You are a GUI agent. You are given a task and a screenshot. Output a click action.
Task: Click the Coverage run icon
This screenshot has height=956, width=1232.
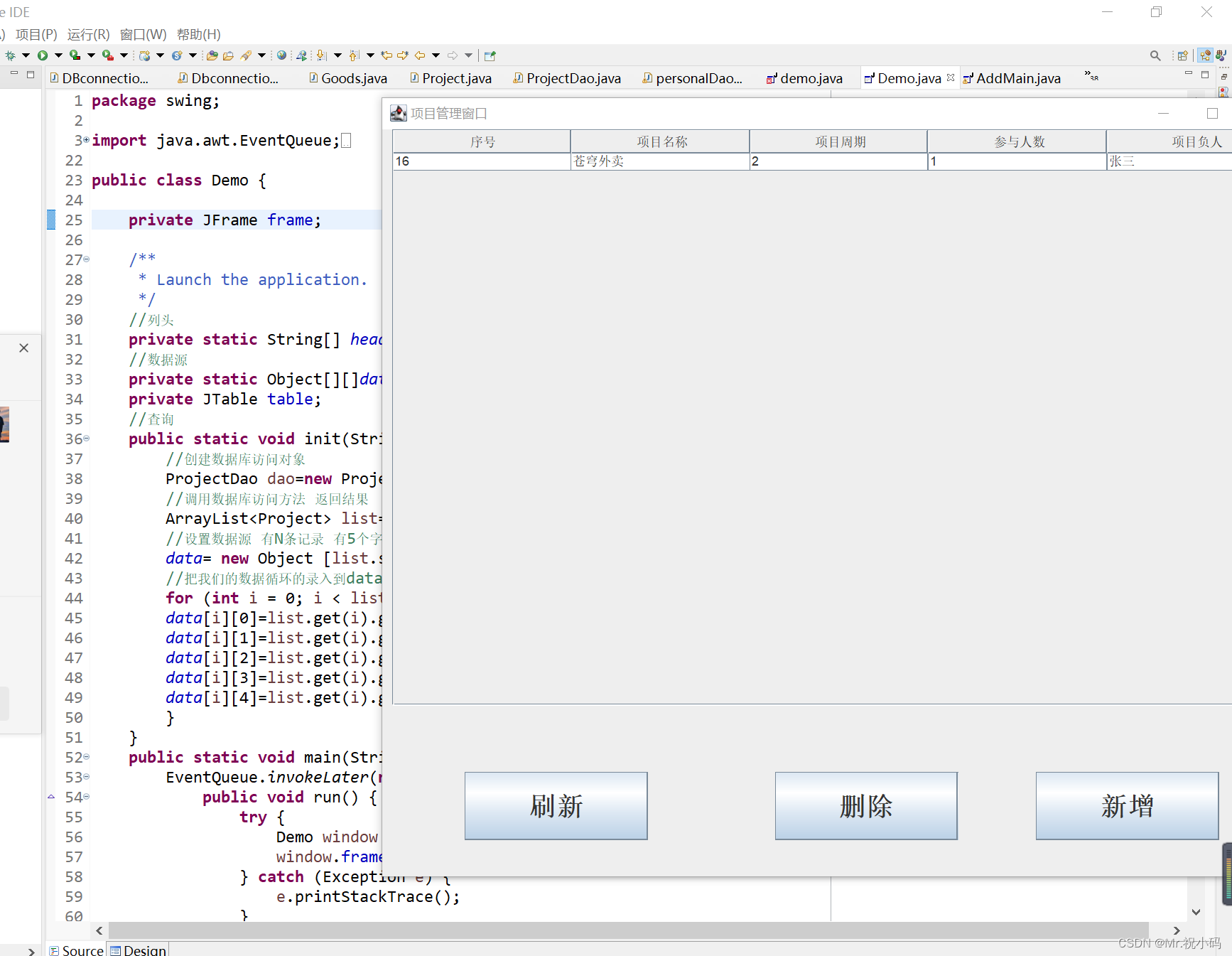(x=75, y=55)
